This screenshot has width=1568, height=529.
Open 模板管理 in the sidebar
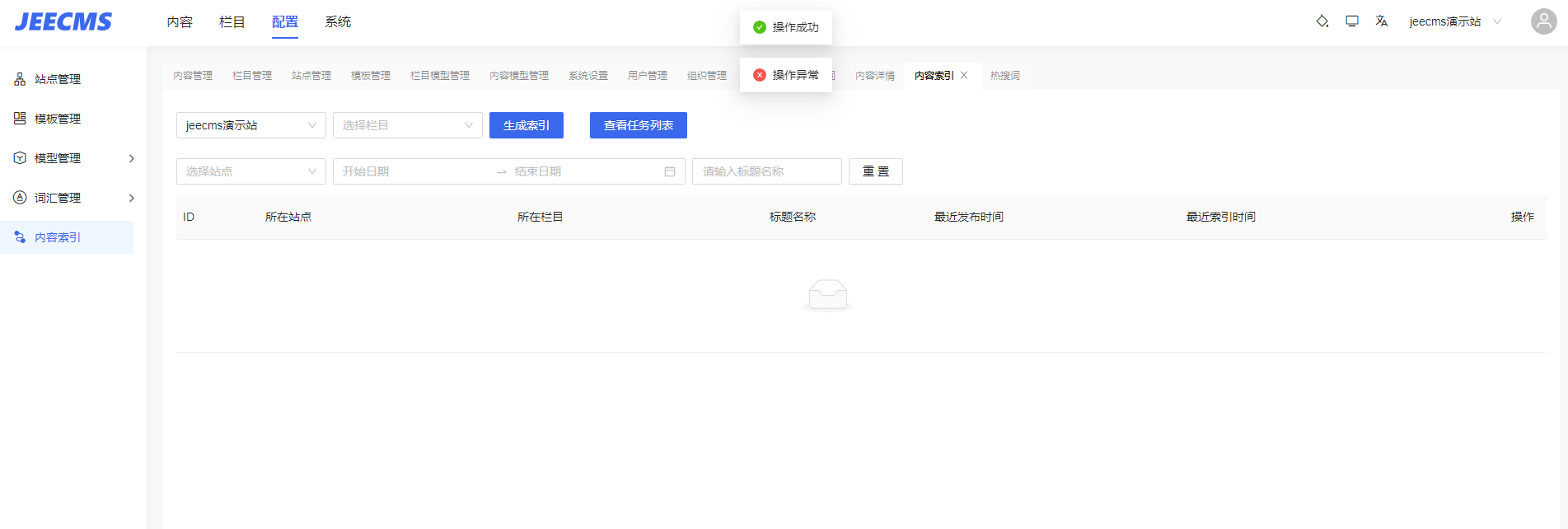(x=67, y=119)
